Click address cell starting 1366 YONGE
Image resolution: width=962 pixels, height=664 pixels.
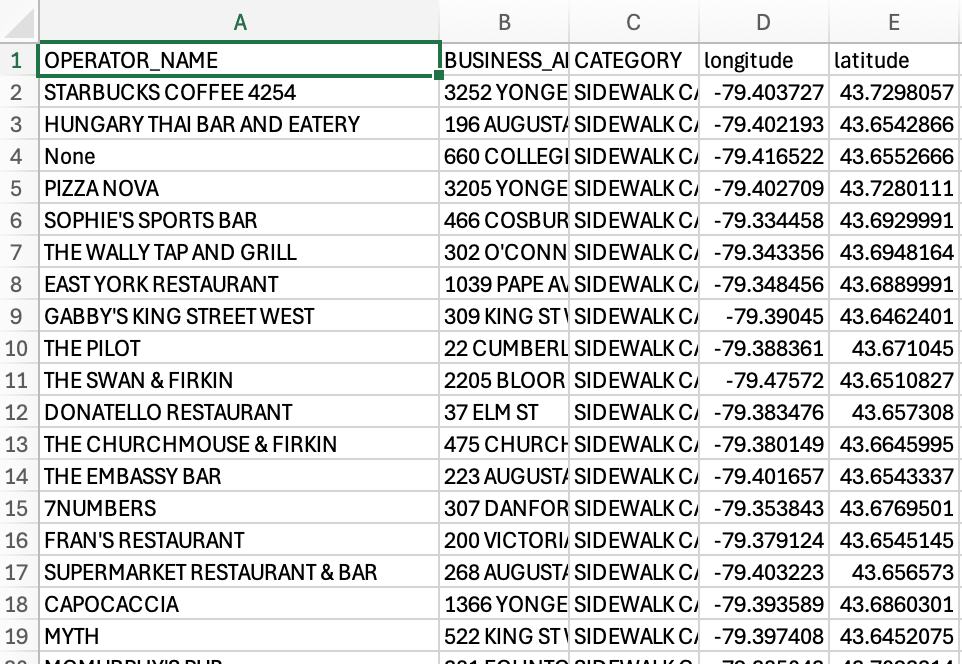504,604
